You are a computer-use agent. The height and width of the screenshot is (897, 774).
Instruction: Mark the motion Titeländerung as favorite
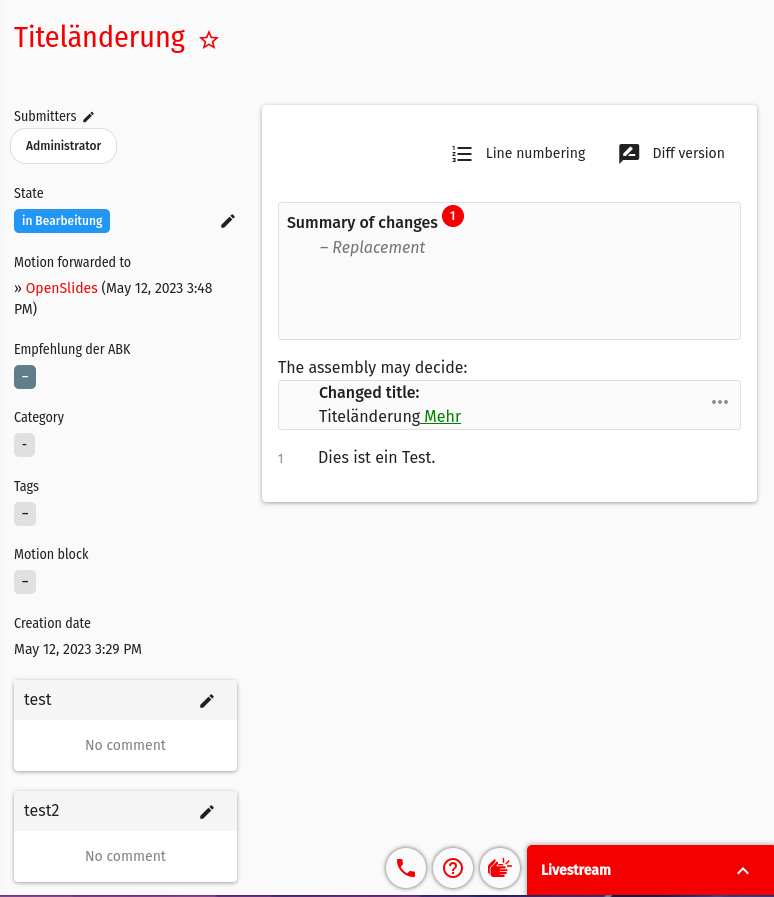pos(209,40)
